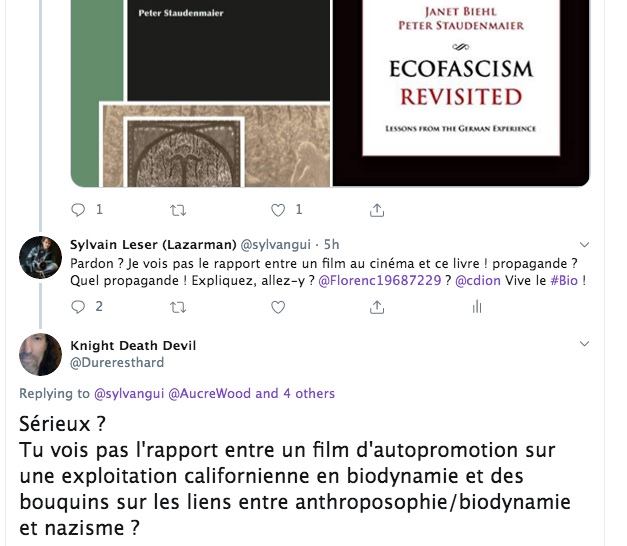This screenshot has width=627, height=546.
Task: Reply to the Ecofascism book tweet
Action: (x=78, y=210)
